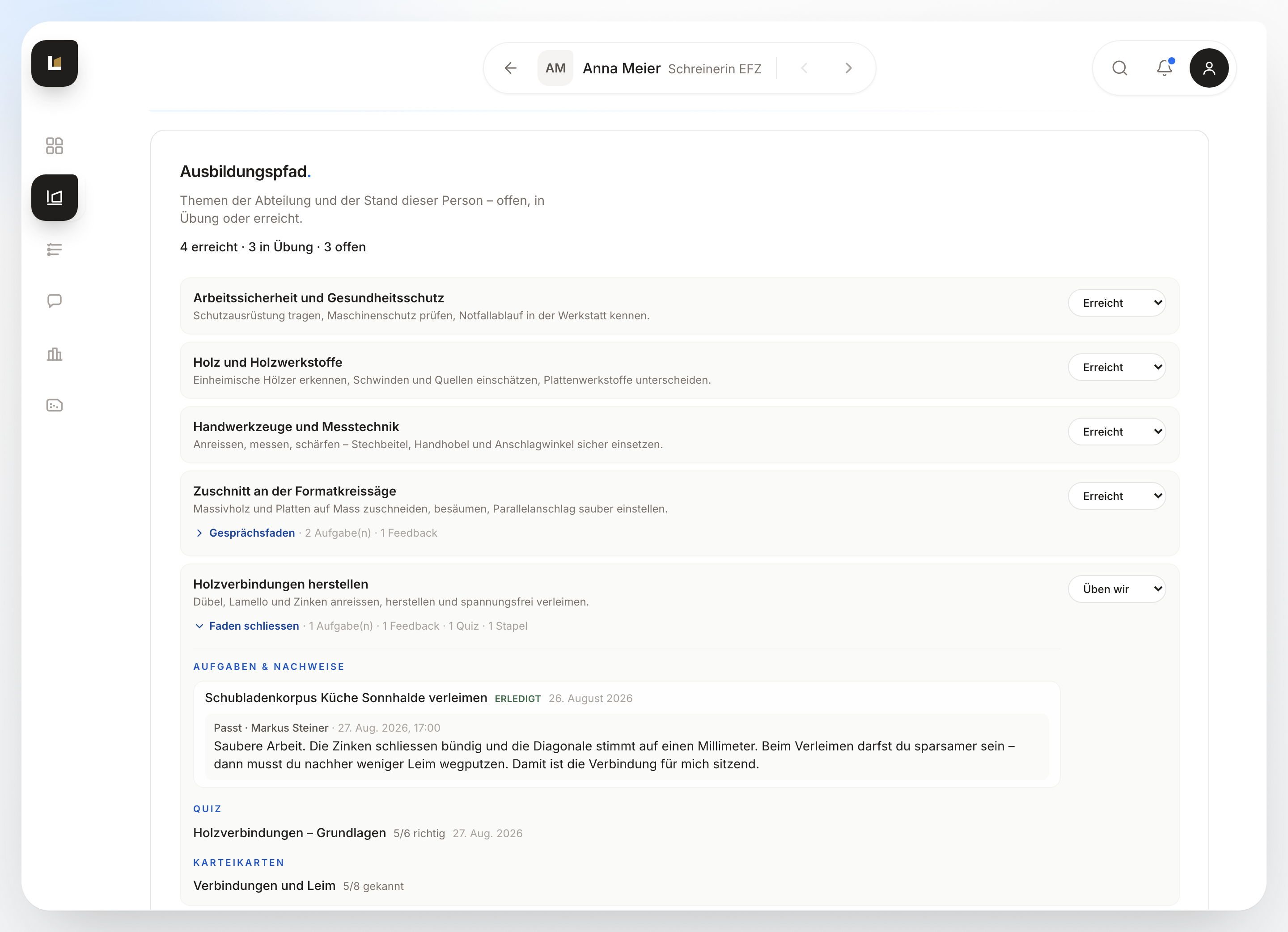Viewport: 1288px width, 932px height.
Task: Open the user profile avatar
Action: [x=1209, y=68]
